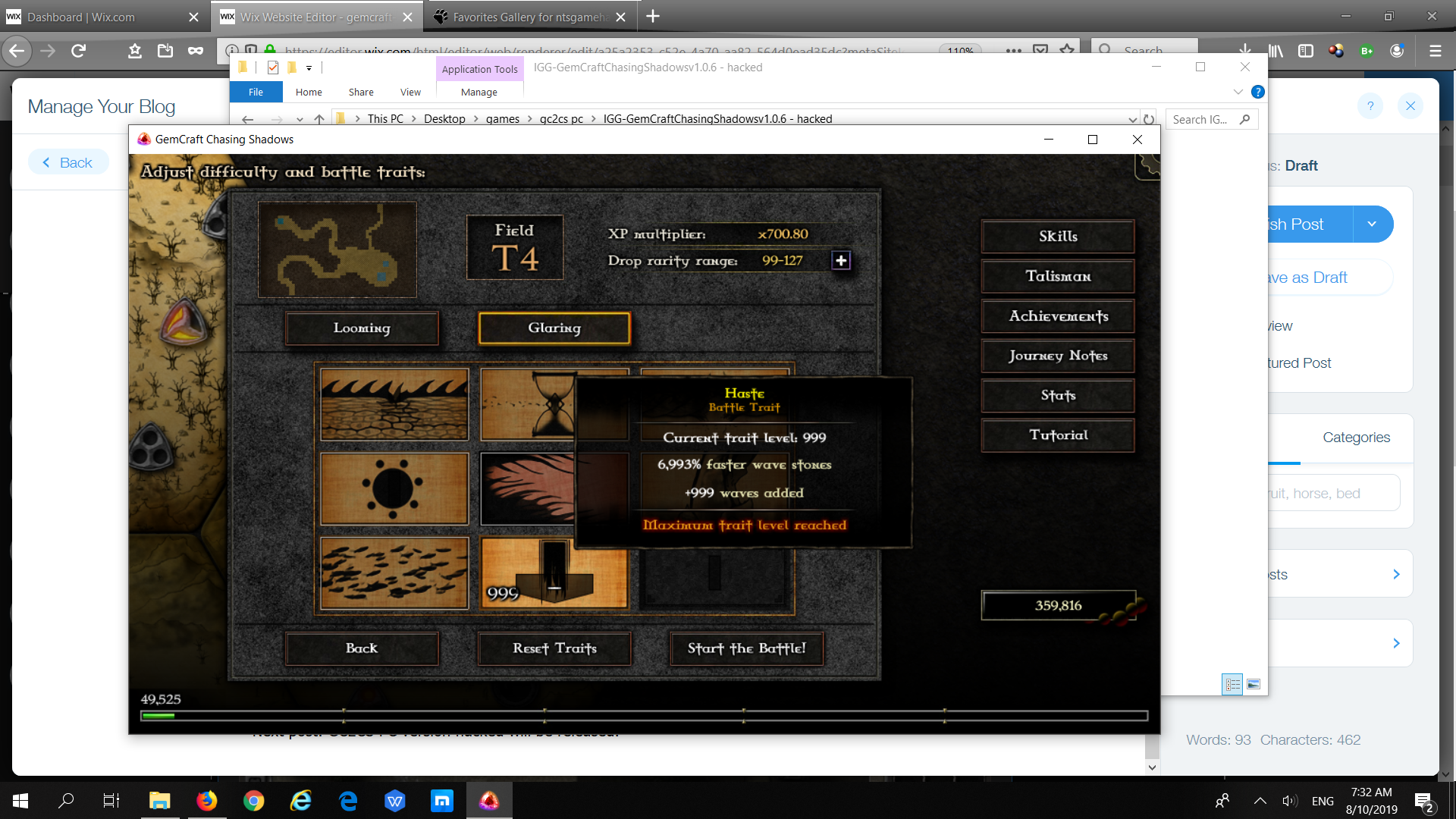
Task: Click the game's Back button
Action: [362, 648]
